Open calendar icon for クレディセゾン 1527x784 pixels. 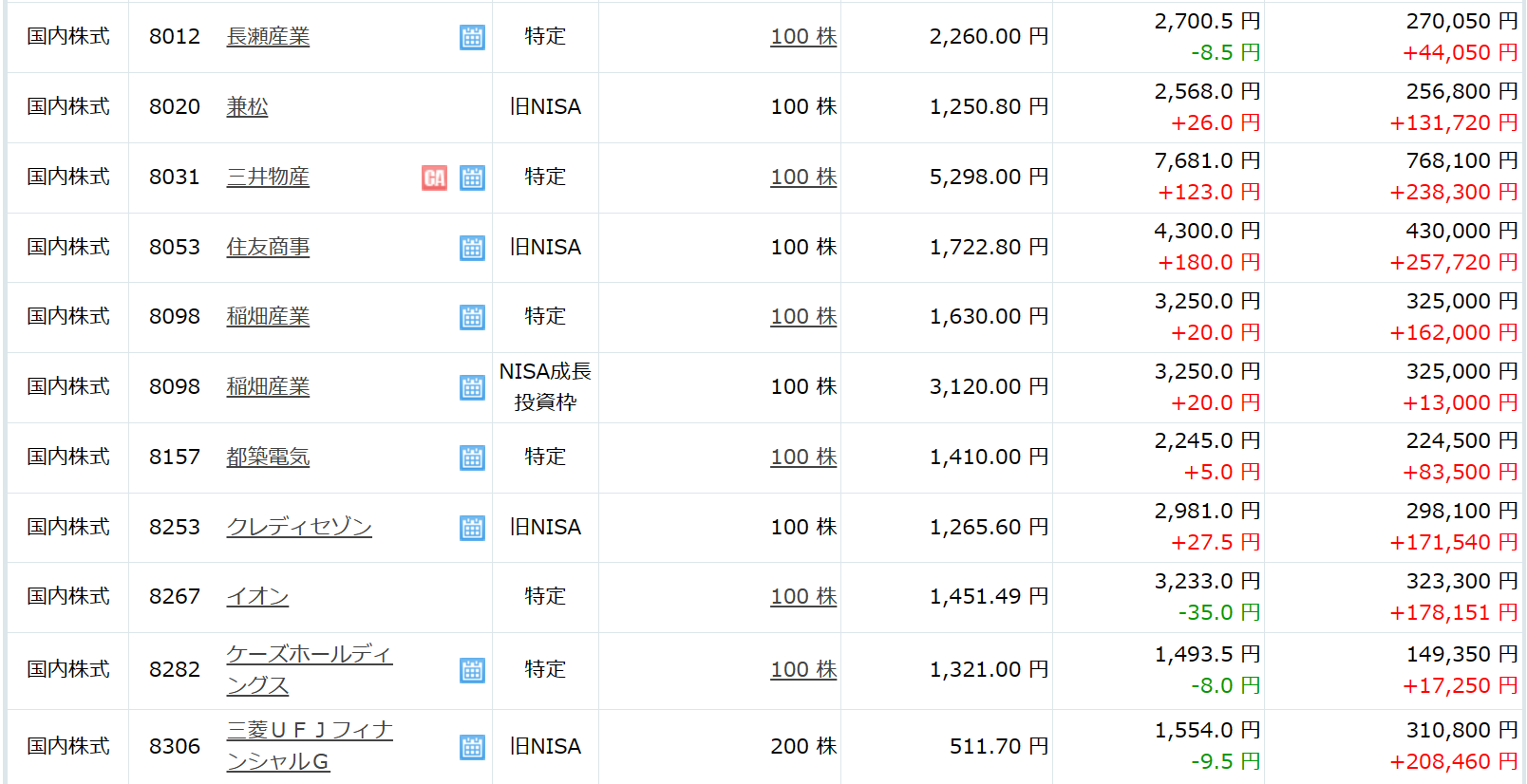pyautogui.click(x=472, y=528)
